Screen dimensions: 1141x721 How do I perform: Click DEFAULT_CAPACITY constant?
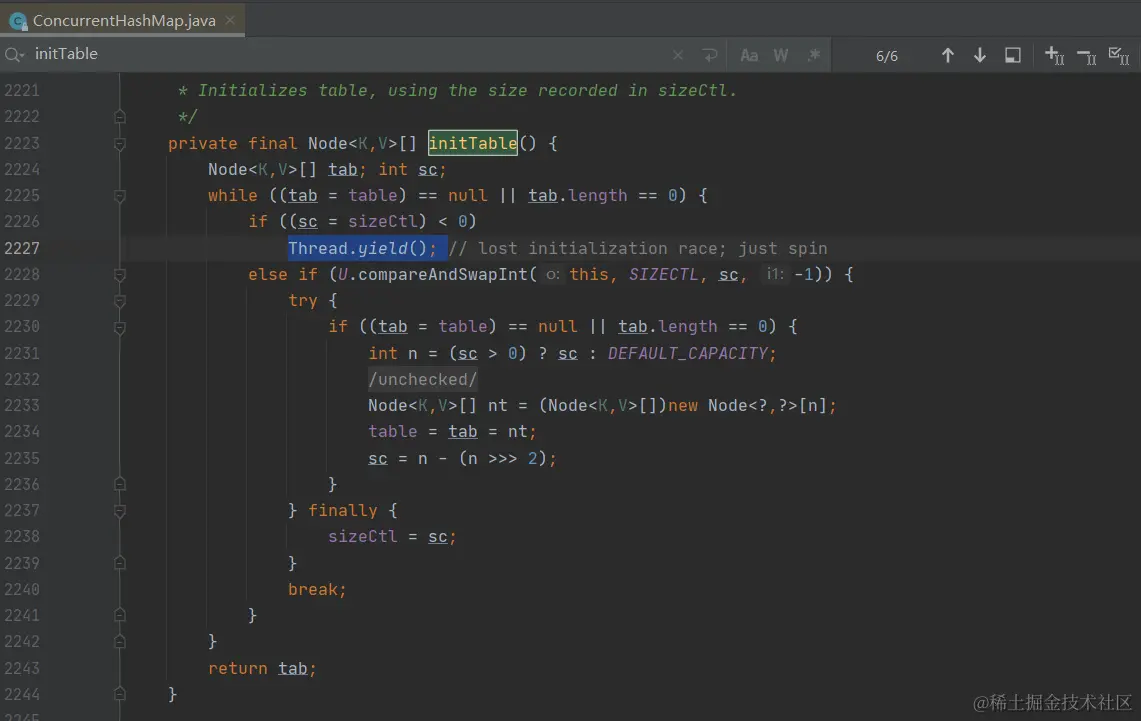(x=688, y=354)
